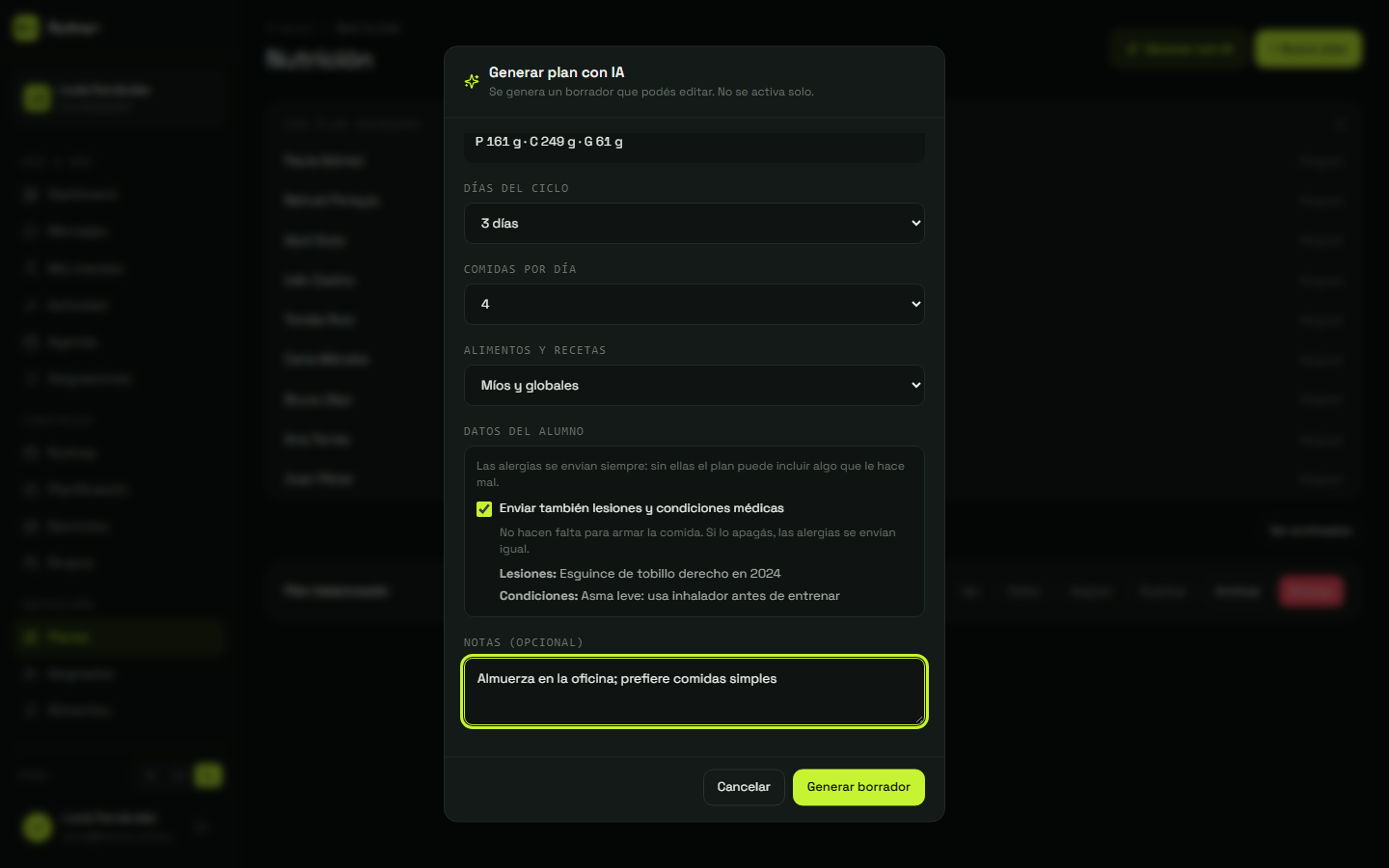Image resolution: width=1389 pixels, height=868 pixels.
Task: Click the Lesiones: Esguince de tobillo text
Action: [640, 574]
